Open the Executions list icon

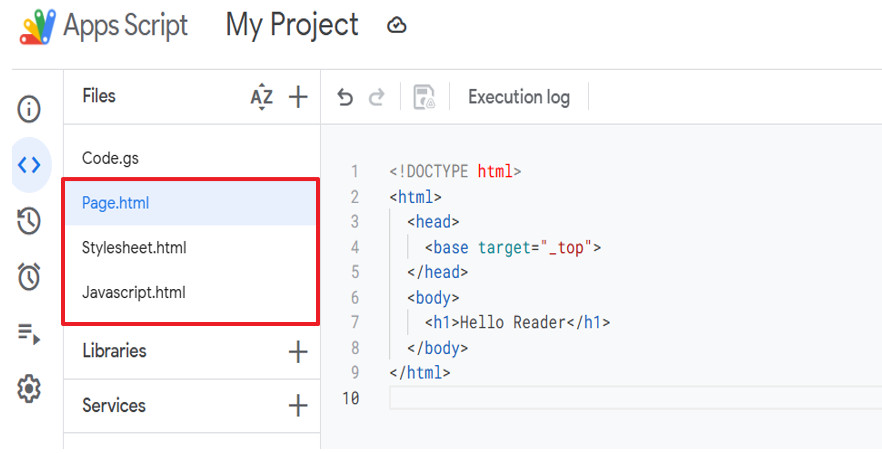coord(29,334)
